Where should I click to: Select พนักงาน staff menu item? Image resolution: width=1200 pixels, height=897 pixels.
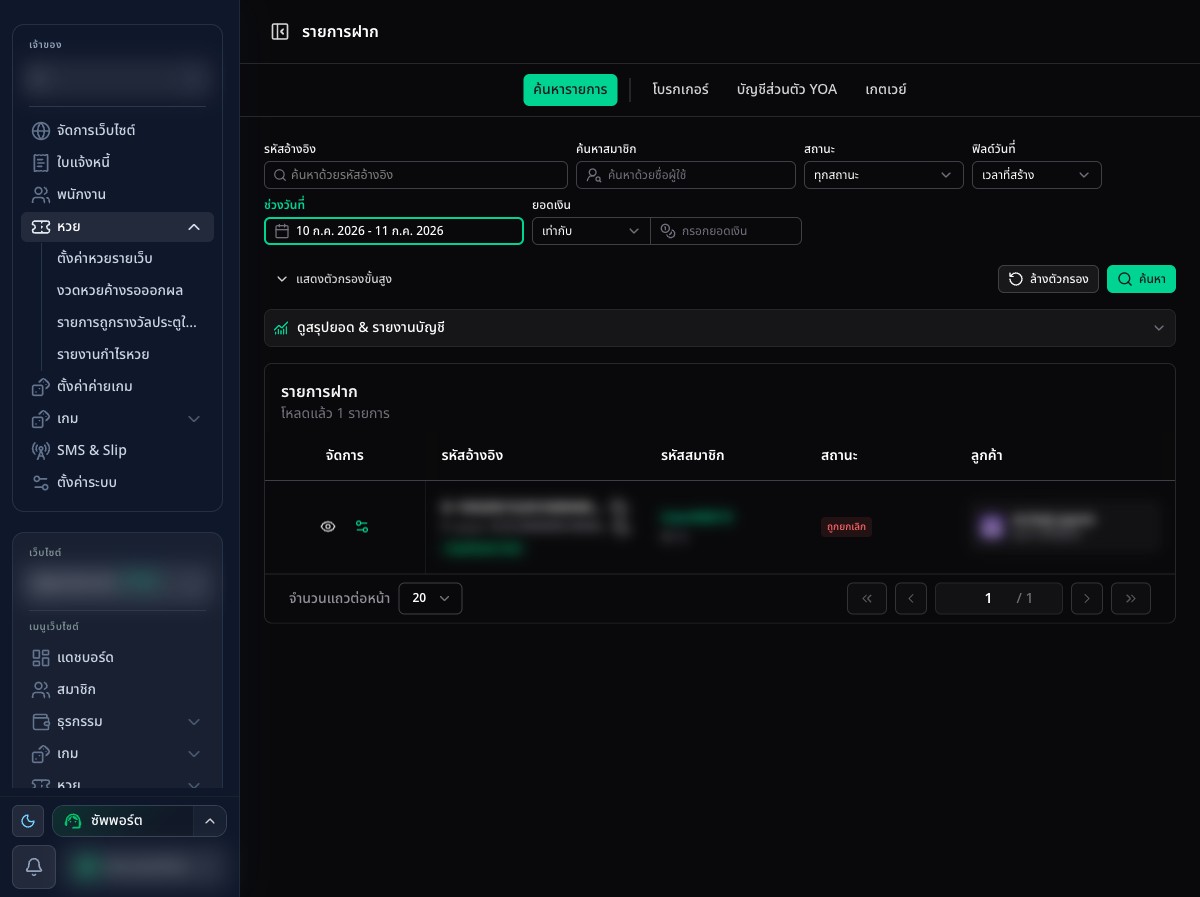[x=117, y=194]
